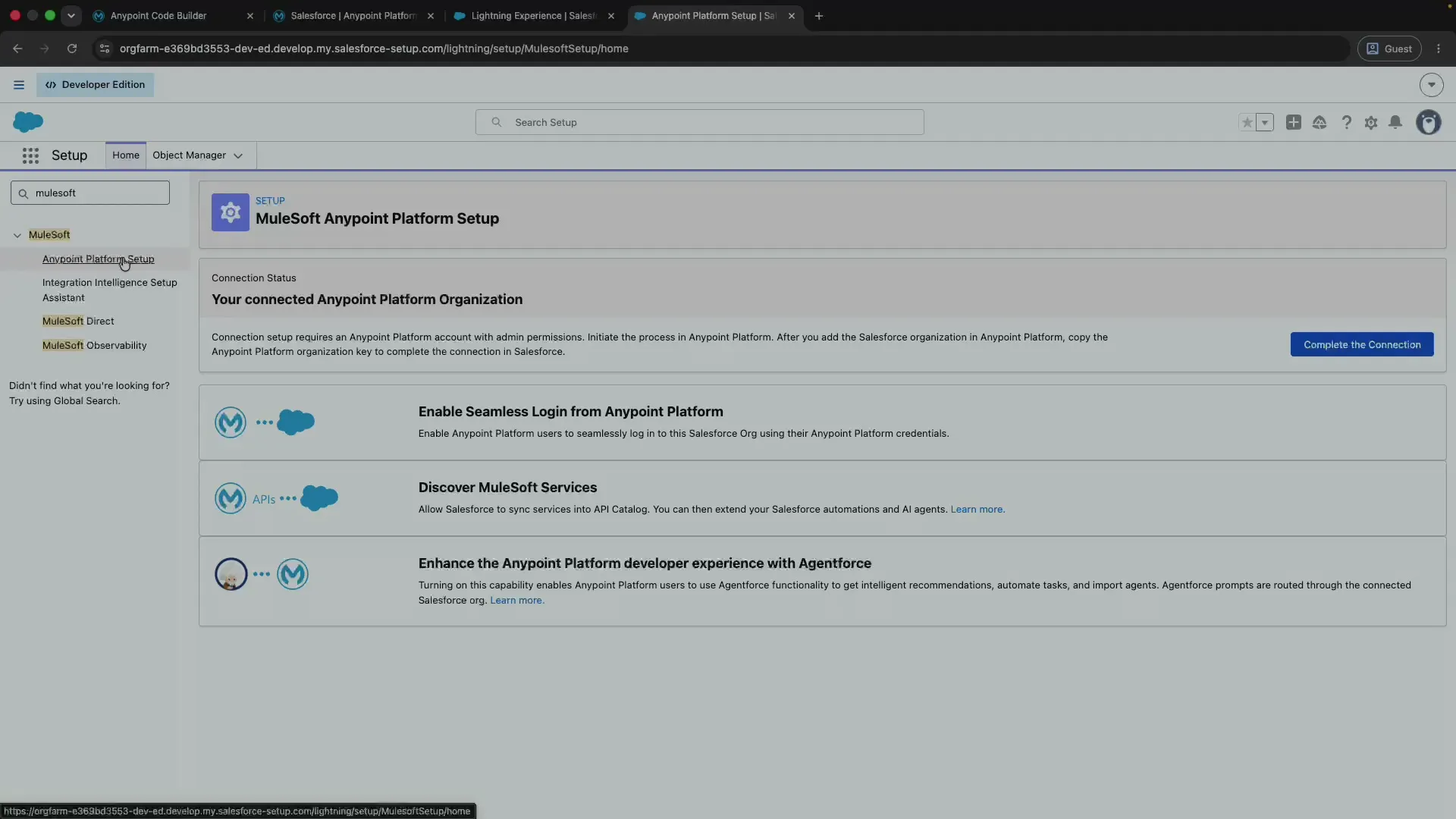
Task: Click the Enable Seamless Login from Anypoint Platform heading
Action: [570, 412]
